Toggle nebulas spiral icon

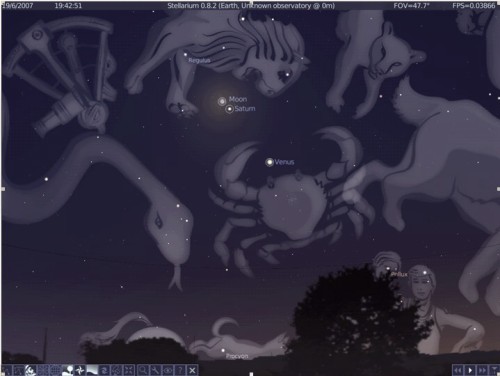pos(104,370)
